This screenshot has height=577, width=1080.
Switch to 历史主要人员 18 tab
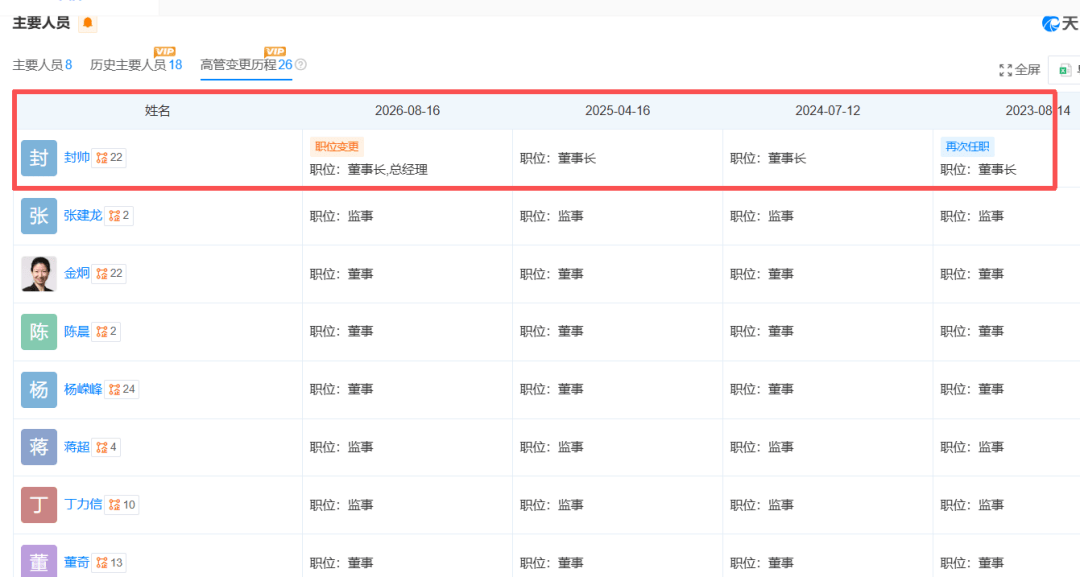click(x=136, y=65)
